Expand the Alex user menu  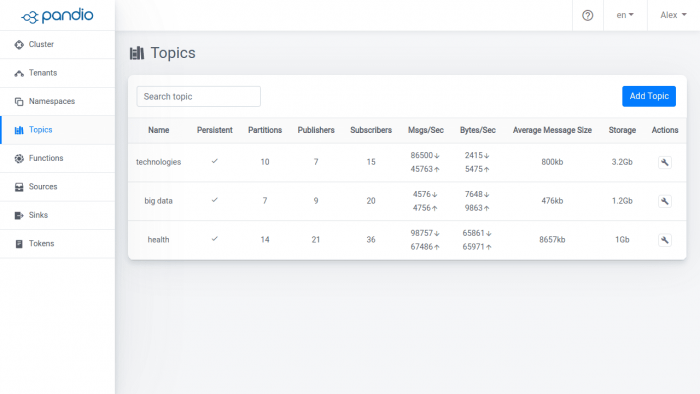click(x=673, y=15)
